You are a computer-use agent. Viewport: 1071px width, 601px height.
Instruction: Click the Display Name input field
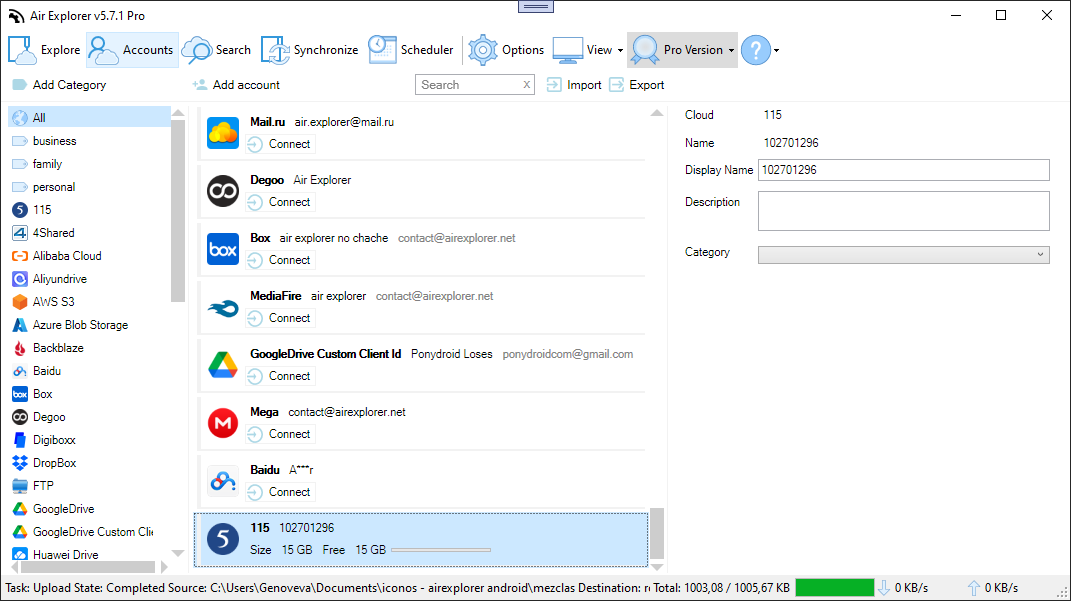903,170
